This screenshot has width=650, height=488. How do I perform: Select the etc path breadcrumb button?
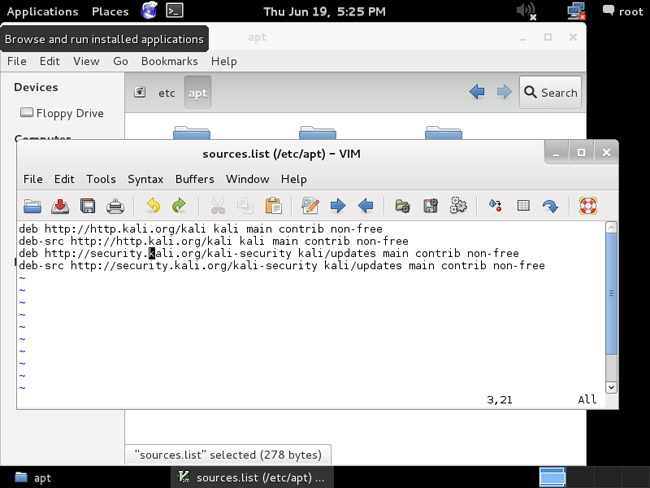point(167,93)
